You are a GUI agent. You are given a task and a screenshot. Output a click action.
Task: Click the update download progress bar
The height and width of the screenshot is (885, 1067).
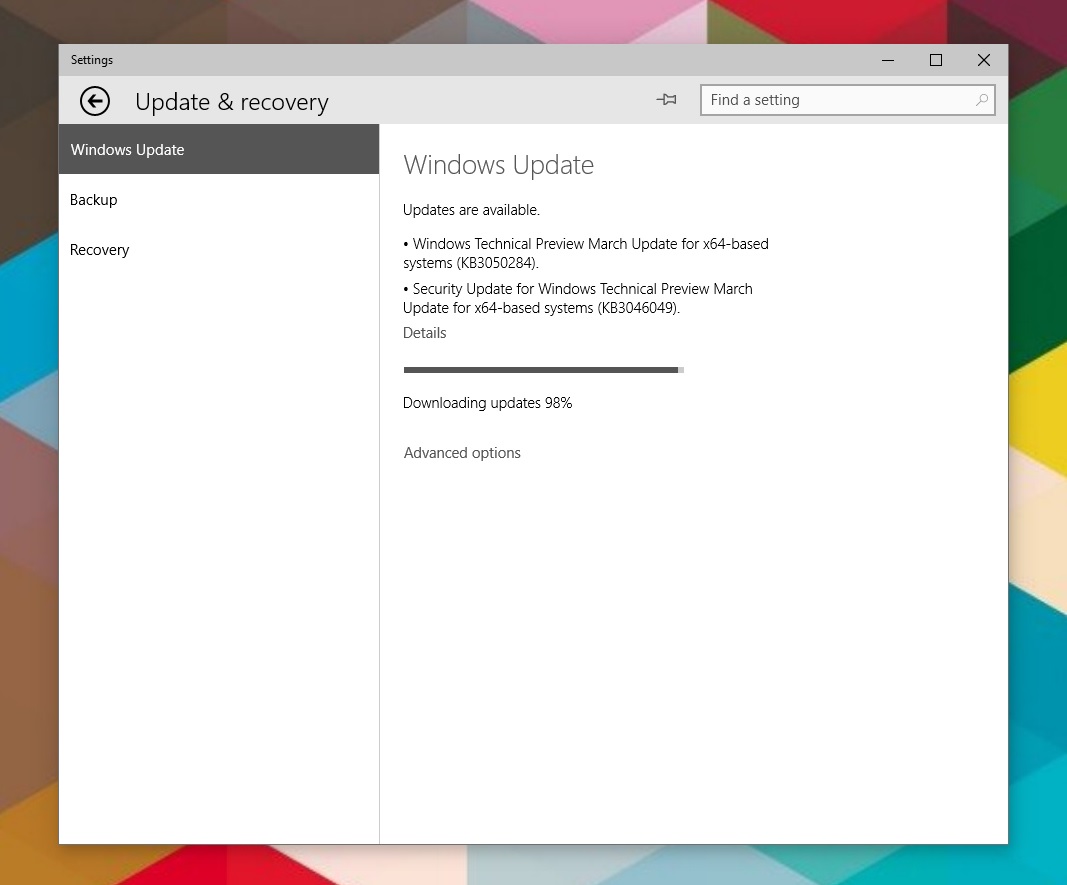544,370
